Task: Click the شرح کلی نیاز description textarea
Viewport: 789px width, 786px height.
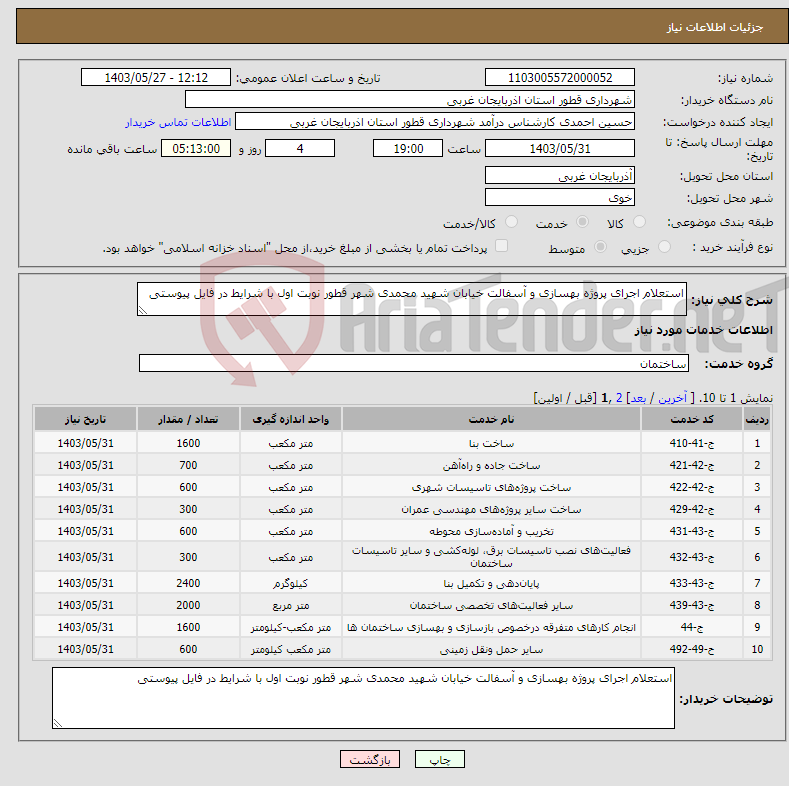Action: [412, 299]
